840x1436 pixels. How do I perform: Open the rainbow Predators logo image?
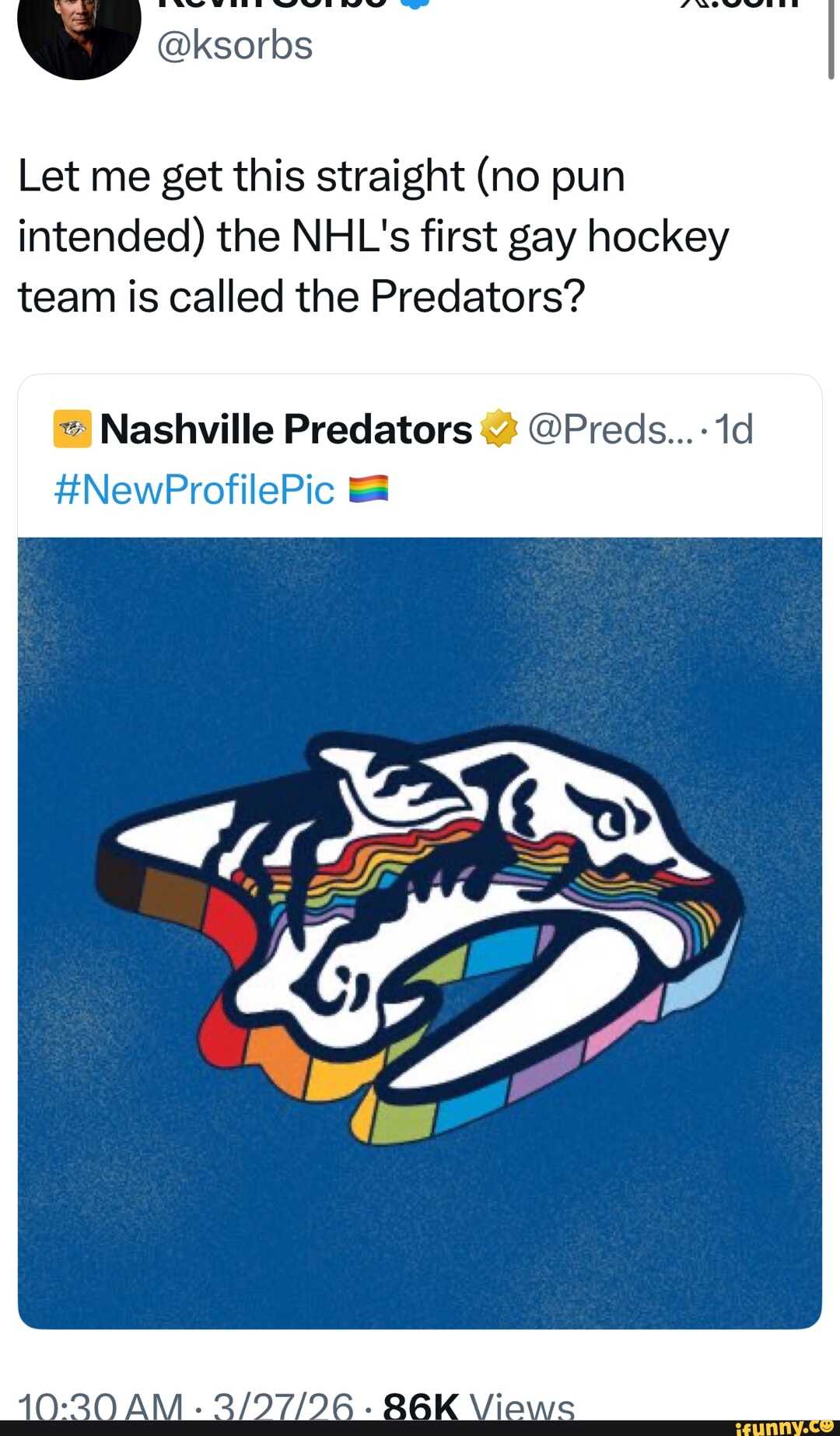point(420,932)
